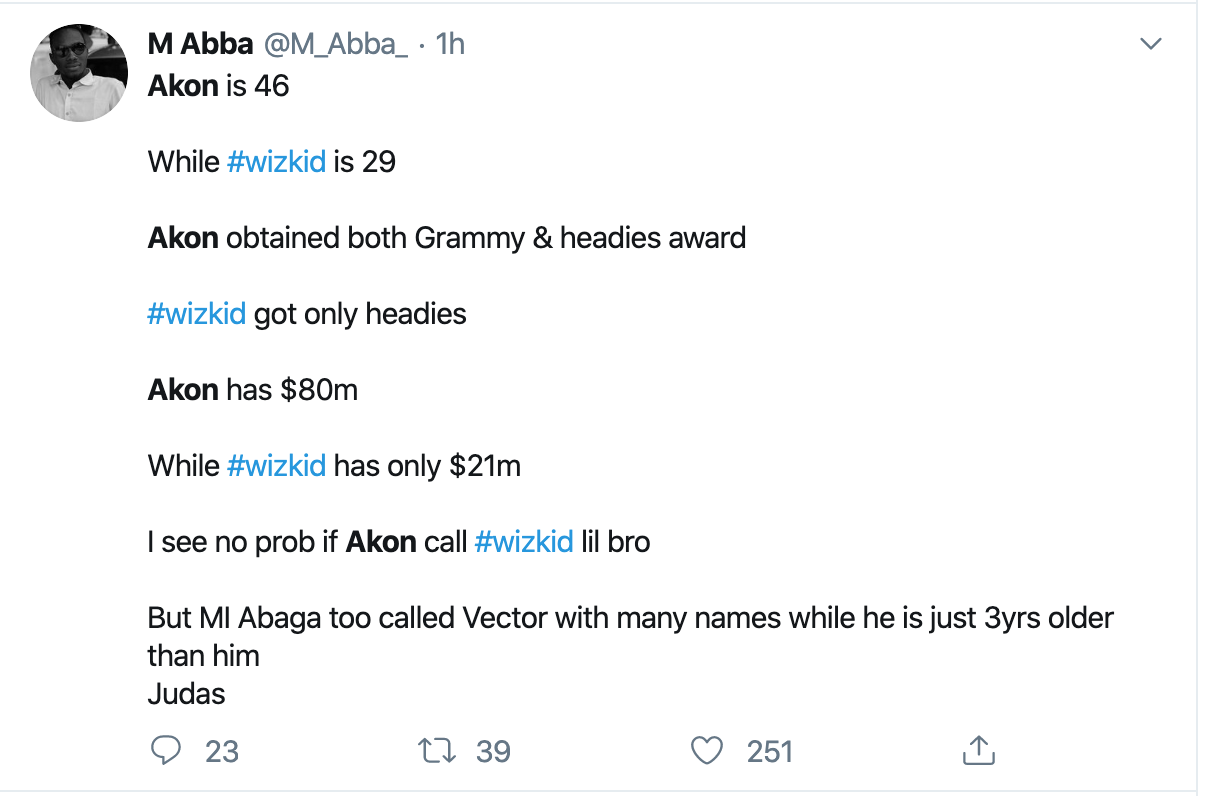The image size is (1210, 796).
Task: Retweet this tweet via retweet icon
Action: coord(435,750)
